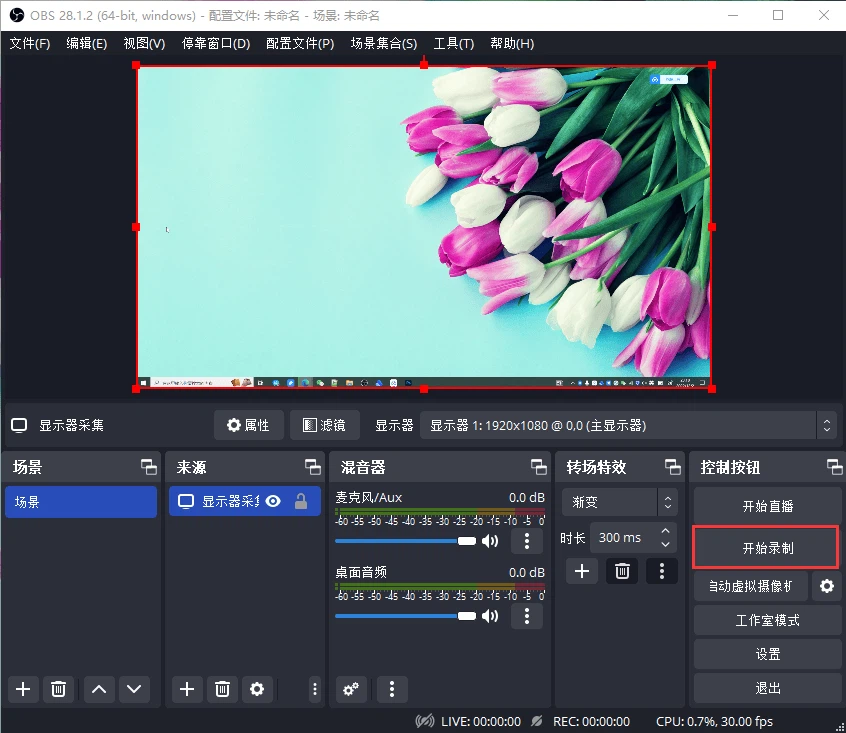This screenshot has width=846, height=733.
Task: Open the 停靠窗口(D) menu
Action: pos(216,44)
